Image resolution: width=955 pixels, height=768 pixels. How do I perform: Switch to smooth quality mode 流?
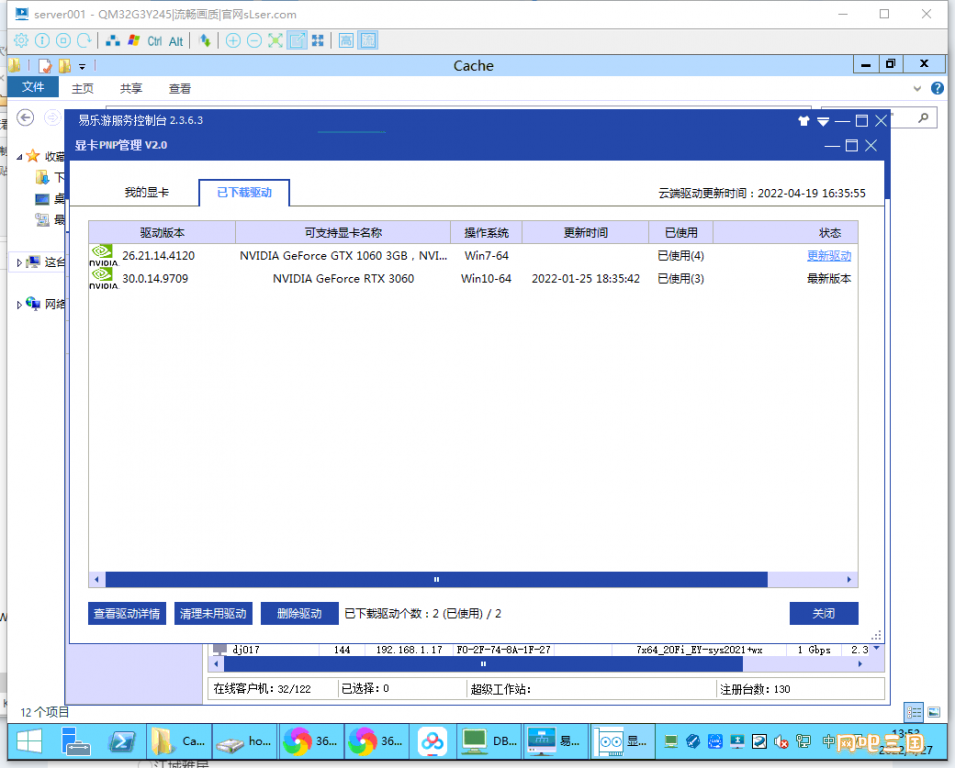coord(368,41)
